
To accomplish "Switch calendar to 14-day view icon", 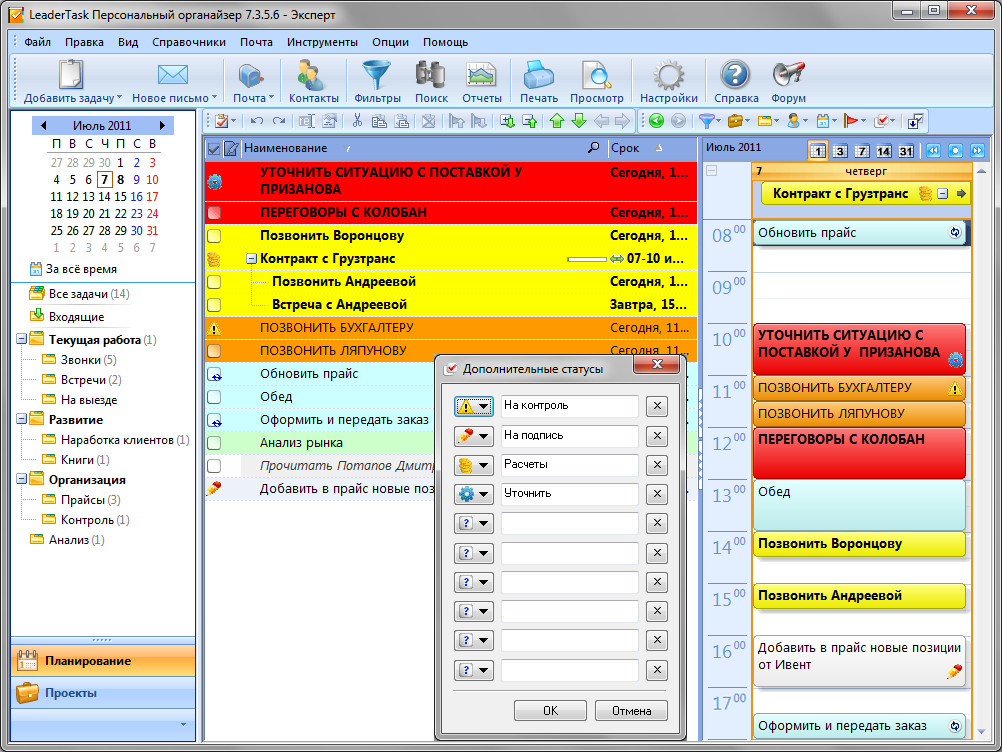I will click(x=884, y=151).
